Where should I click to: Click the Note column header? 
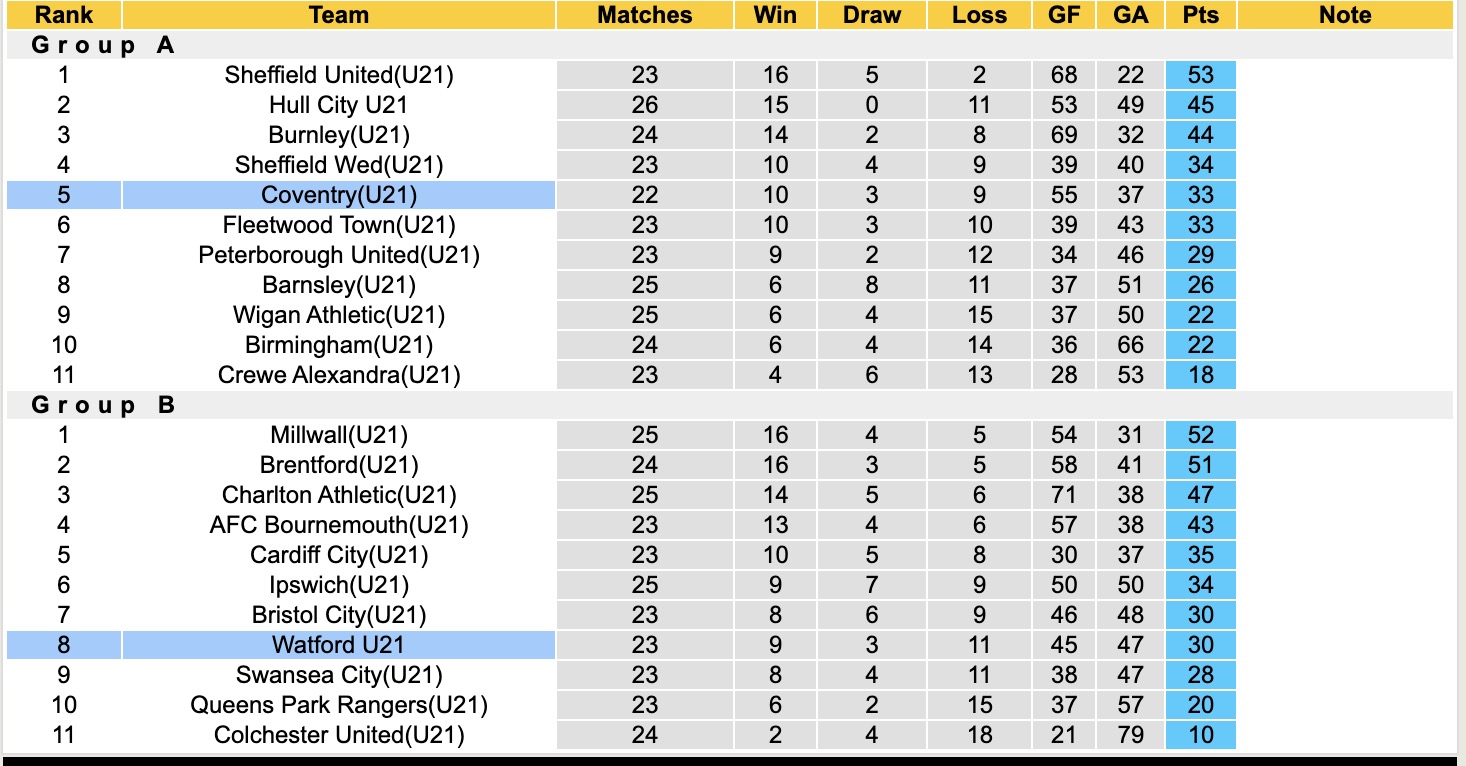(x=1345, y=15)
